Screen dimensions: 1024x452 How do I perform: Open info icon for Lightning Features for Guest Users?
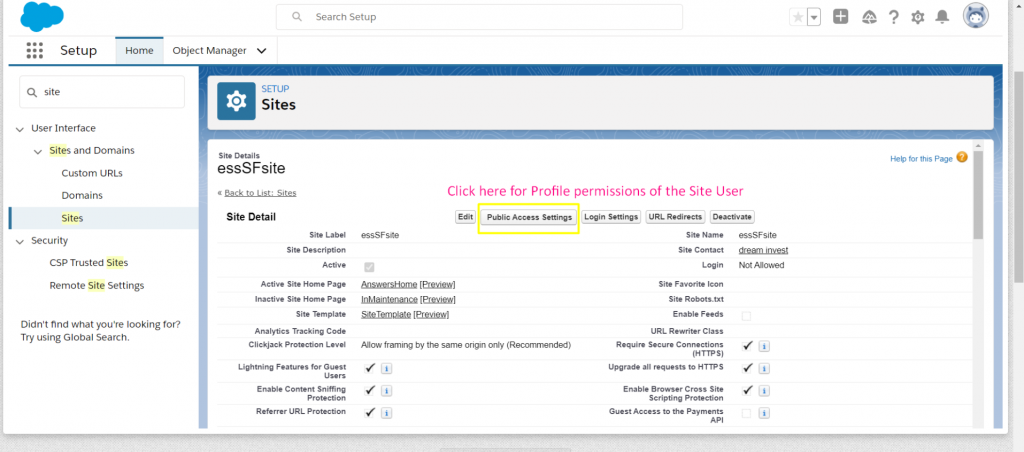(387, 368)
